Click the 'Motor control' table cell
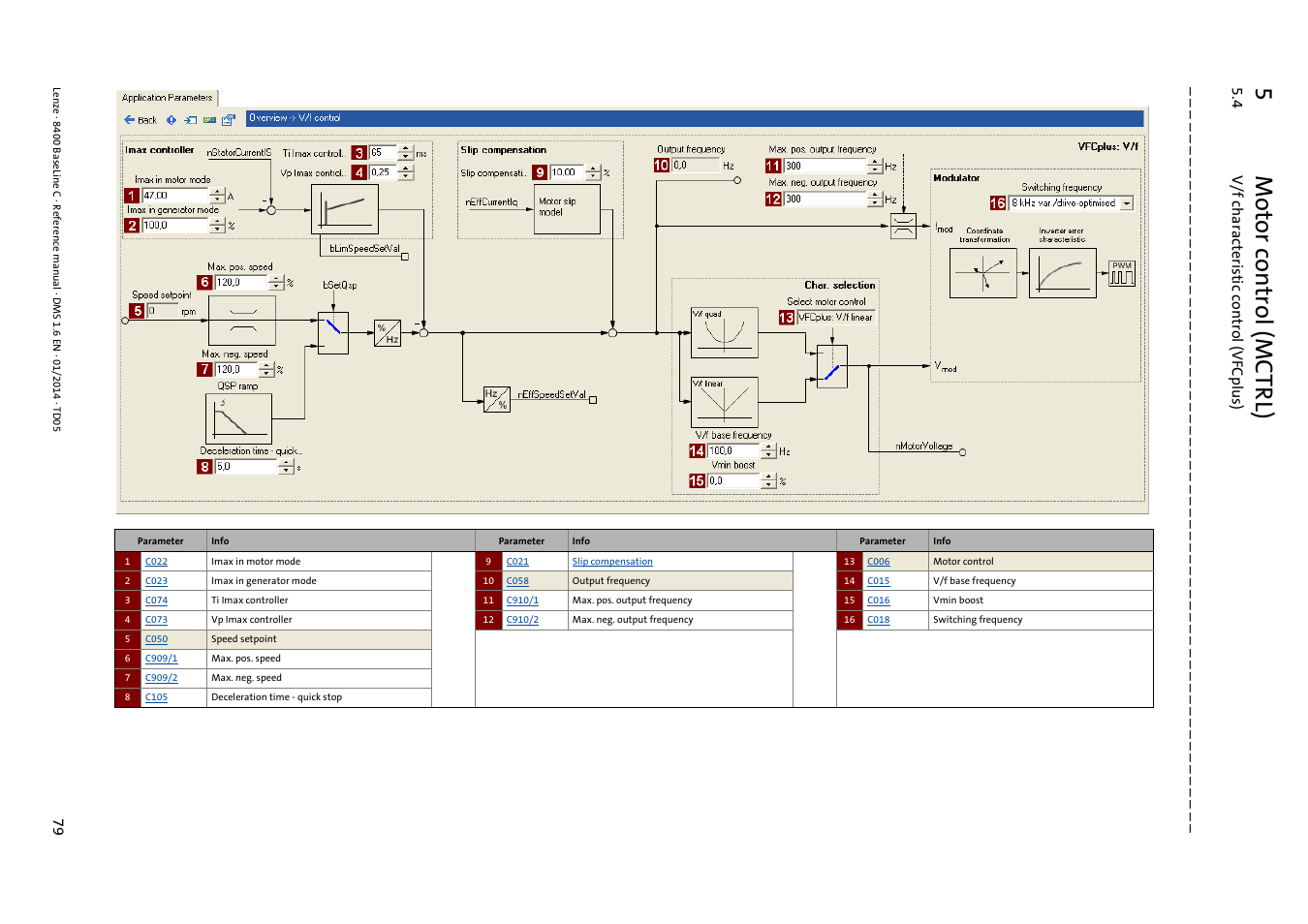The width and height of the screenshot is (1308, 924). (x=1041, y=562)
